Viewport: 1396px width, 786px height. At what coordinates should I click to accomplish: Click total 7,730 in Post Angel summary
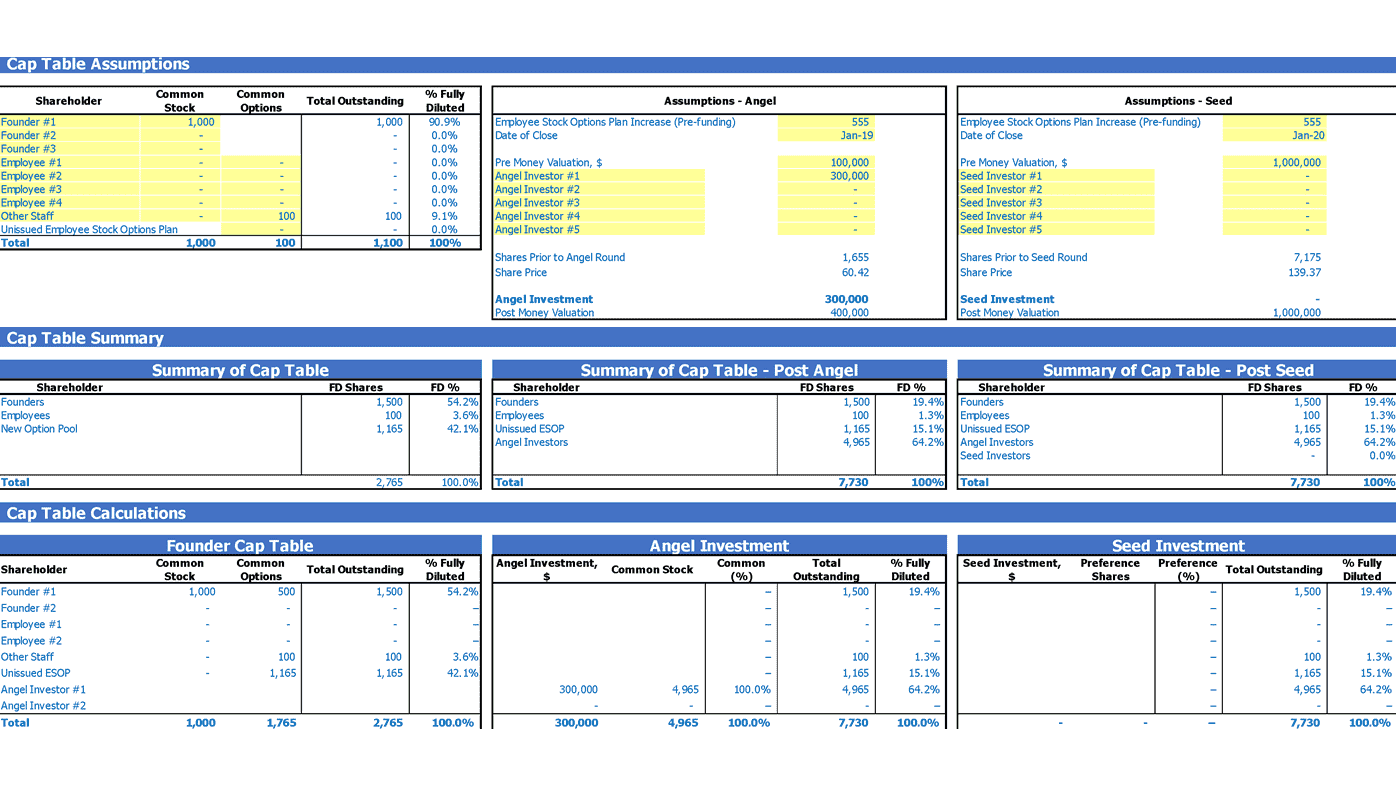tap(853, 482)
